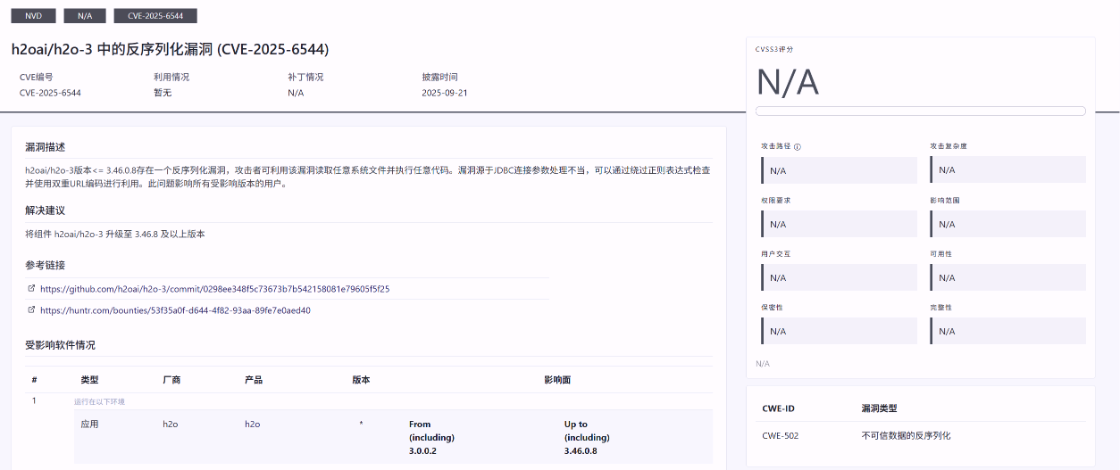Screen dimensions: 1120x470
Task: Click the 应用 row in affected software table
Action: point(89,424)
